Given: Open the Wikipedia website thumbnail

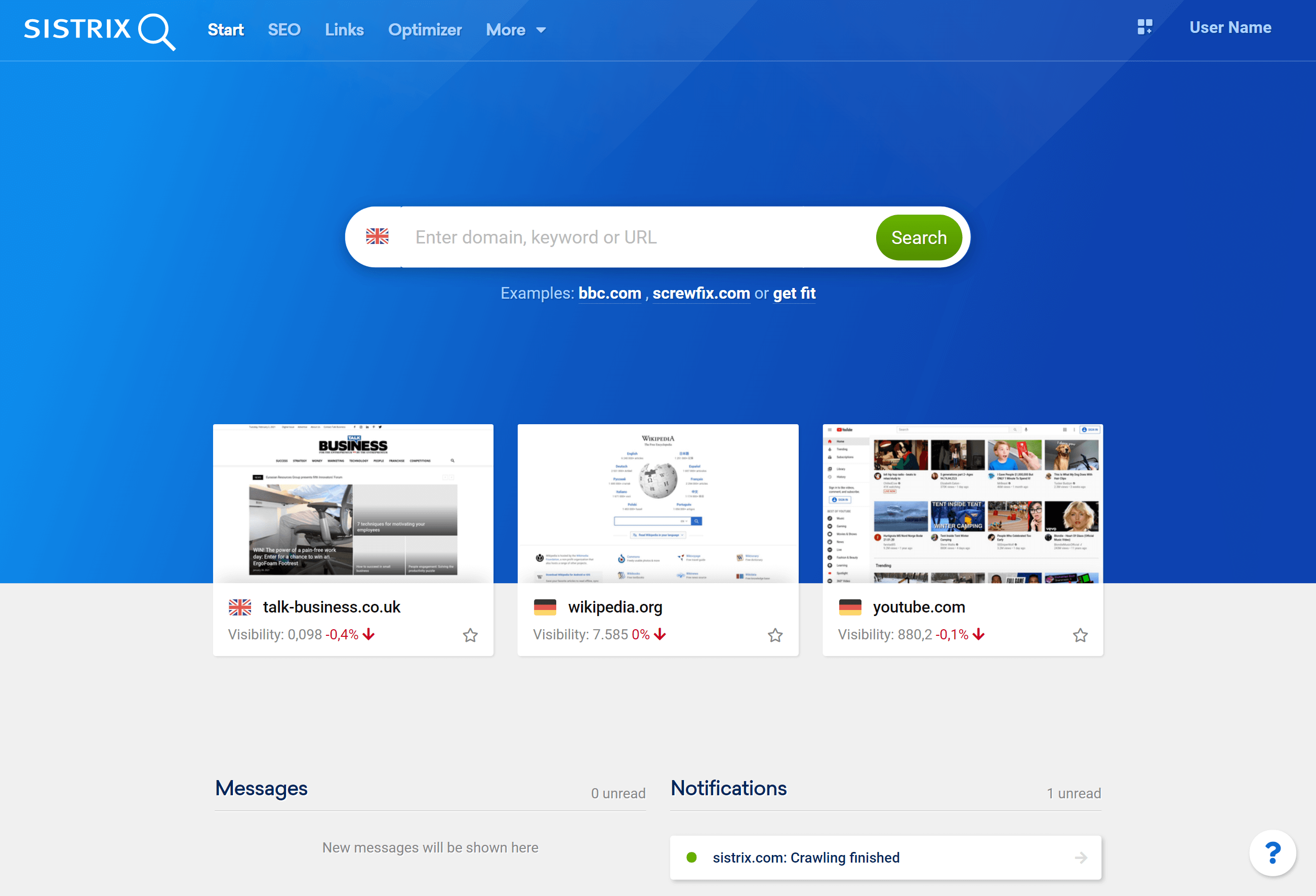Looking at the screenshot, I should click(x=658, y=503).
